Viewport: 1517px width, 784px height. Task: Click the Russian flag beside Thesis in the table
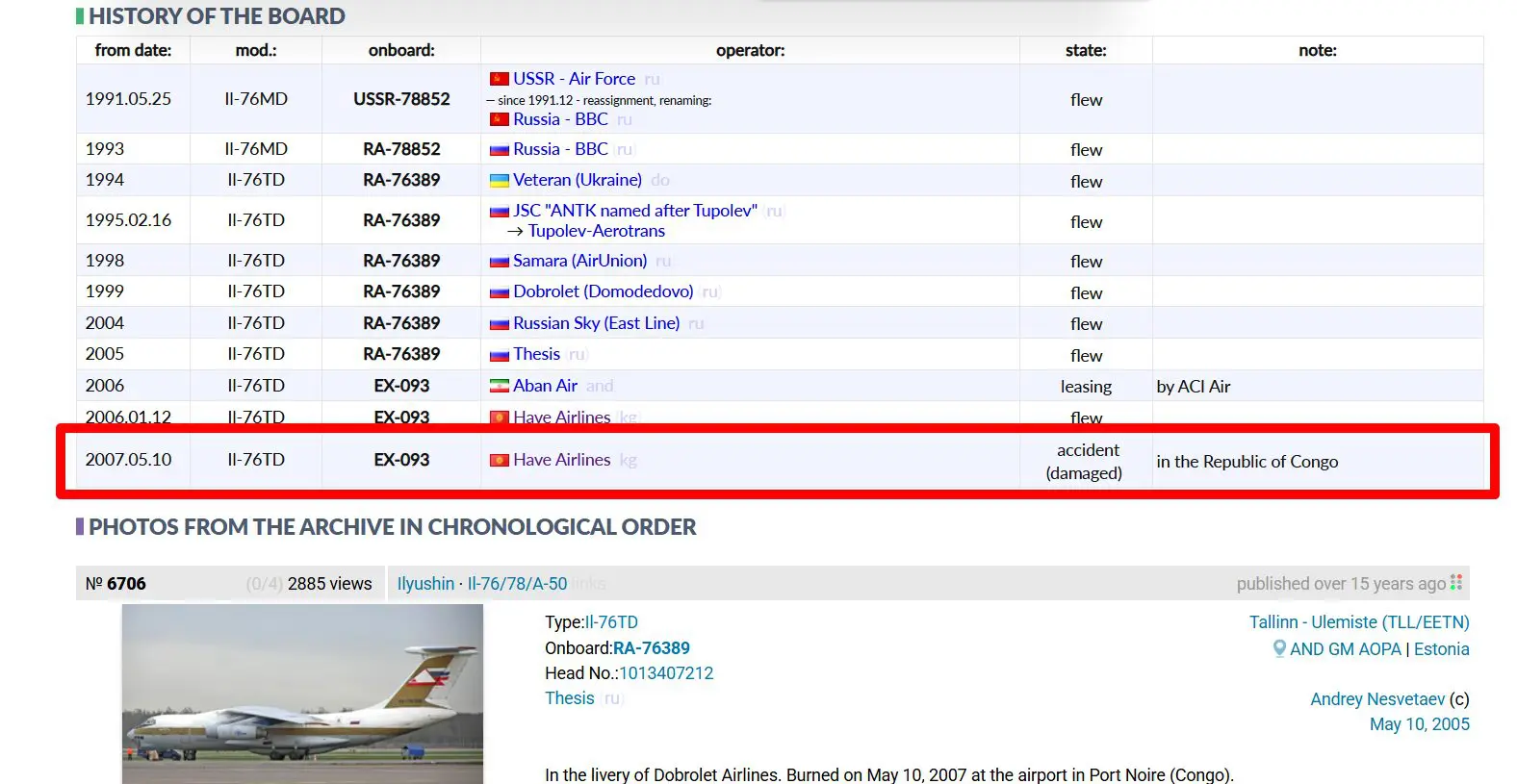(499, 355)
